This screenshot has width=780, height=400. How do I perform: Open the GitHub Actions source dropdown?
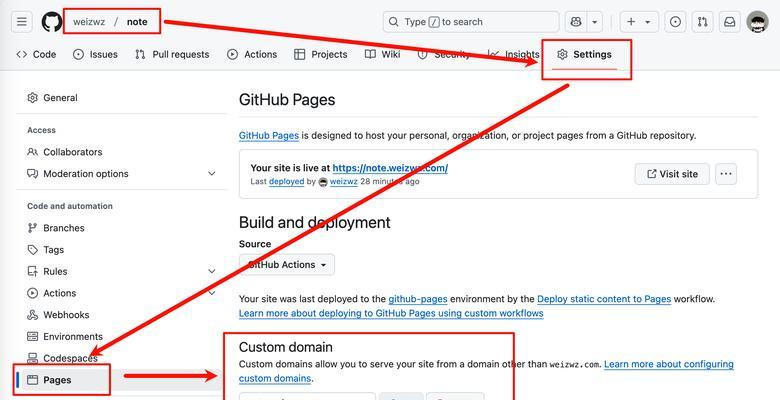pos(287,265)
